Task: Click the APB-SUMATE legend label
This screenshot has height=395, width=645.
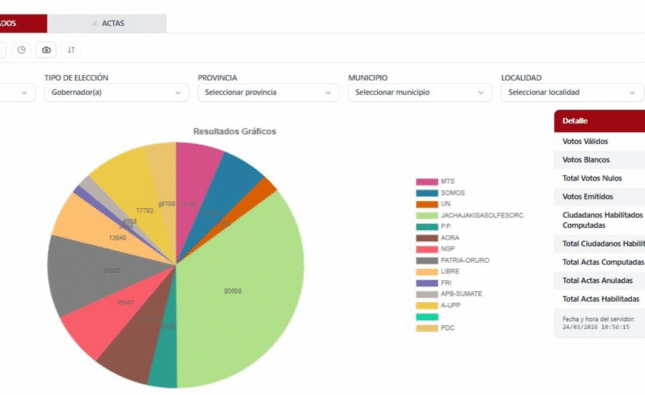Action: tap(461, 294)
